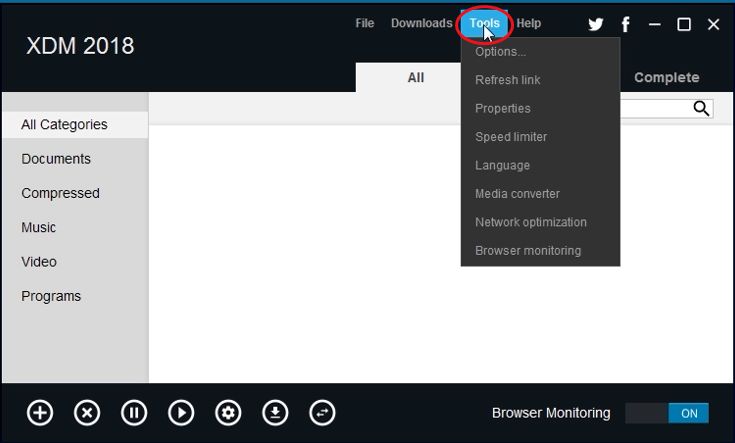
Task: Resume download with the play icon
Action: 181,413
